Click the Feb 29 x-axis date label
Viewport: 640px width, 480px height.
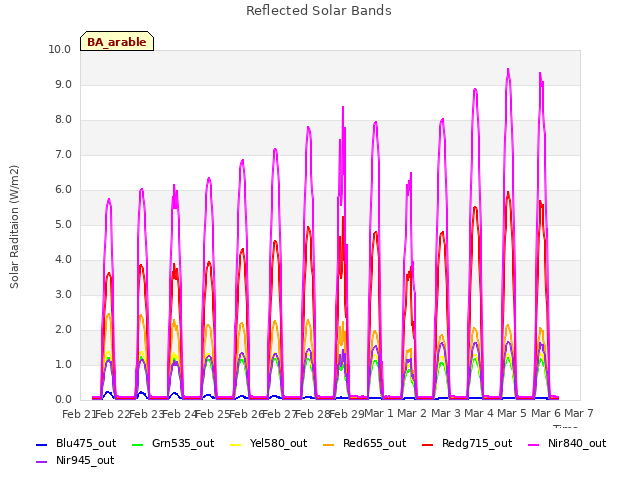(x=347, y=414)
